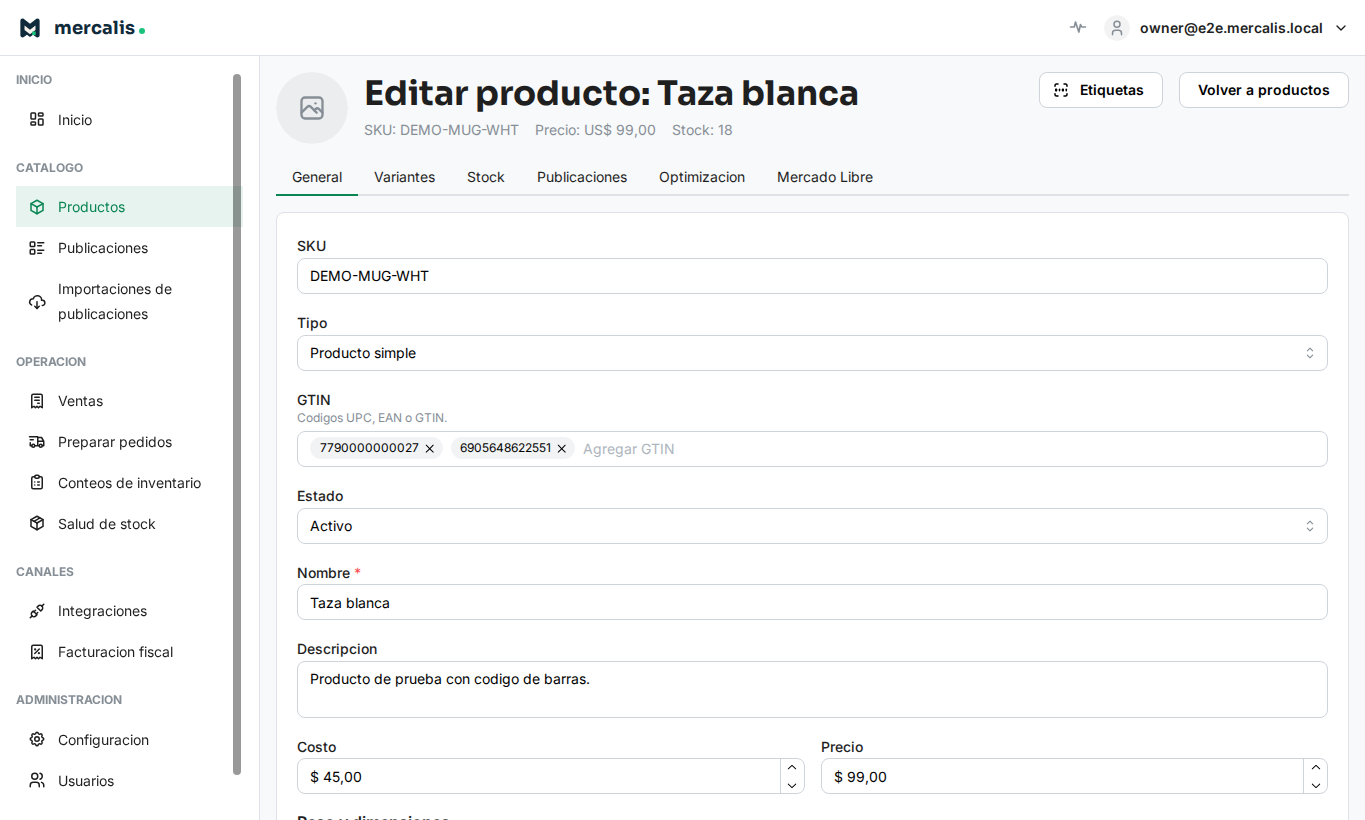1365x820 pixels.
Task: Click the Descripcion text area
Action: (x=812, y=690)
